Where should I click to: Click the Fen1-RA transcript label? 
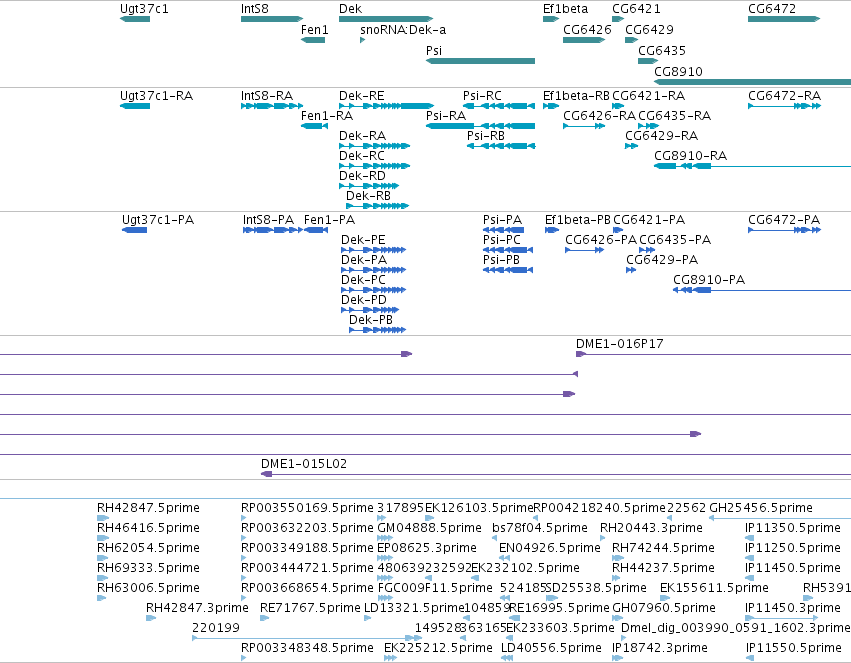click(x=327, y=116)
